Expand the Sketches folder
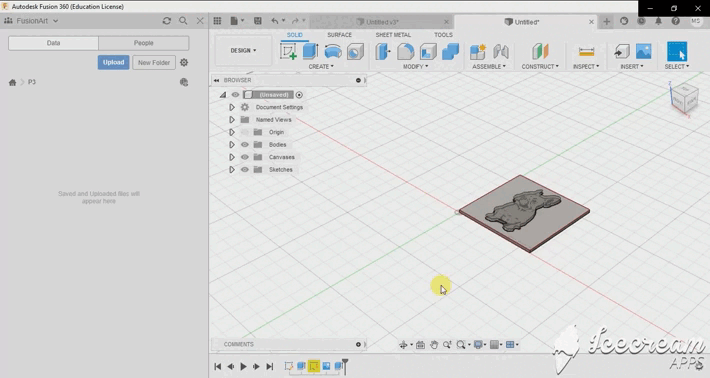710x378 pixels. (x=231, y=170)
